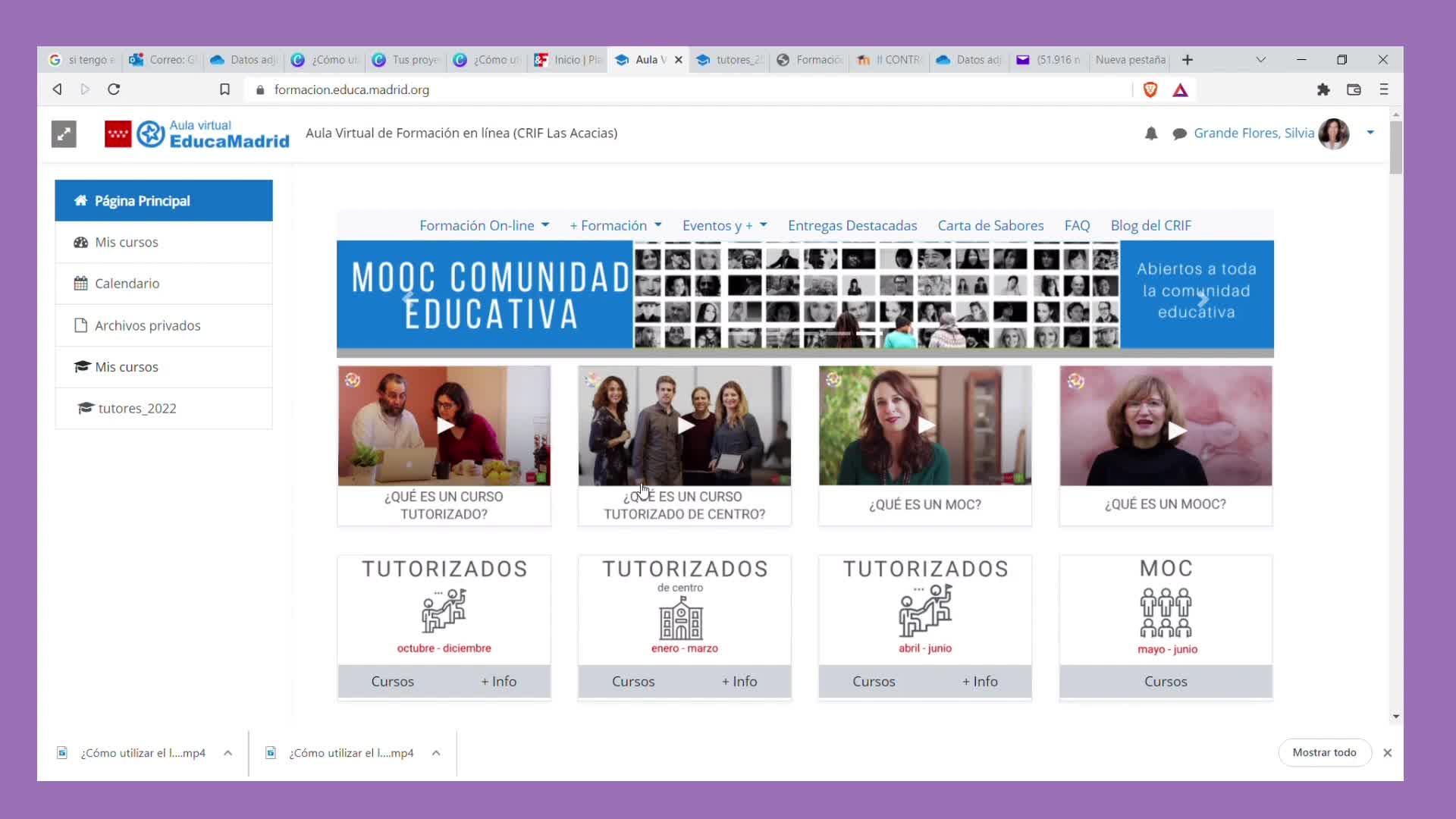Viewport: 1456px width, 819px height.
Task: Open the + Formación dropdown menu
Action: pyautogui.click(x=615, y=225)
